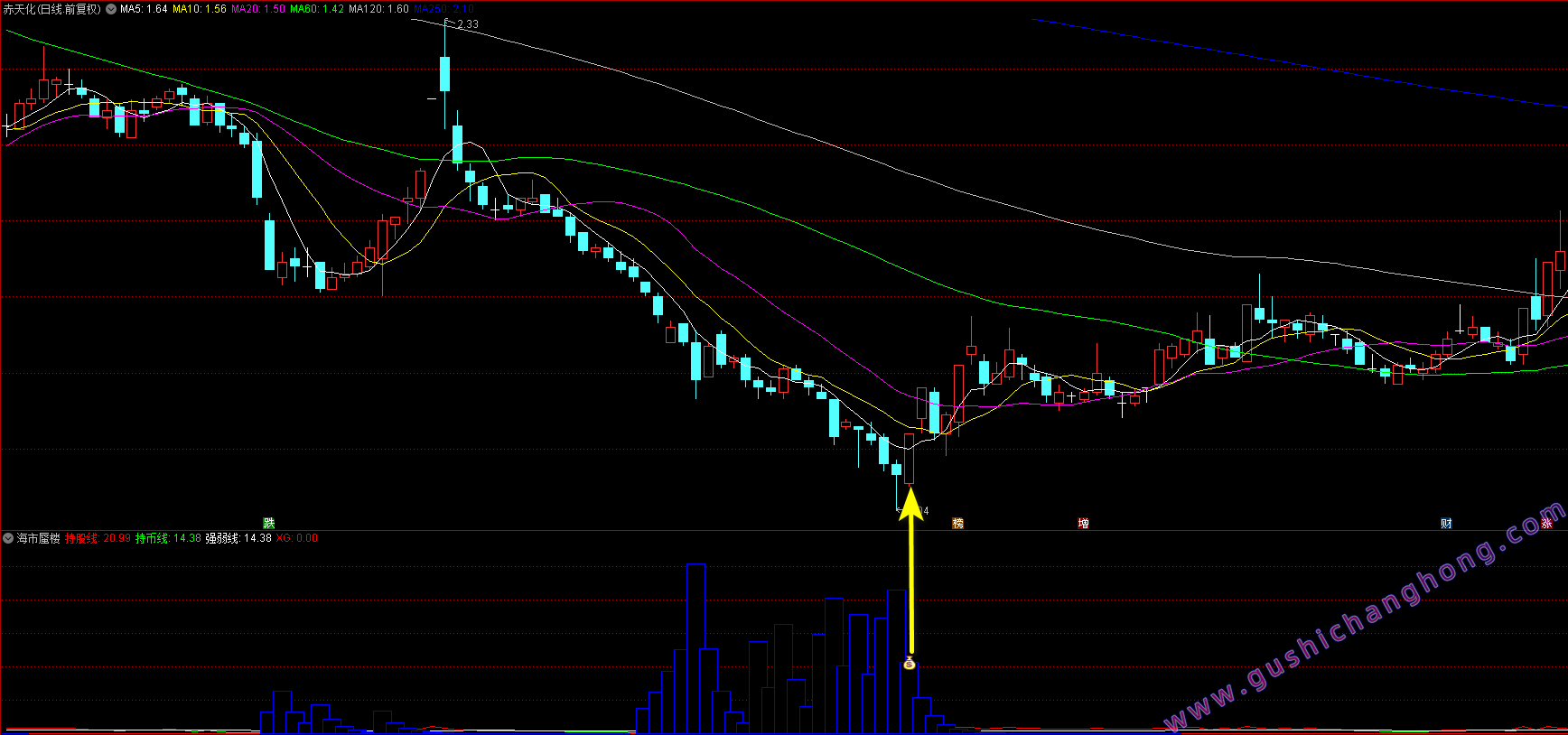Screen dimensions: 1568x735
Task: Select the green 持币线: 14.38 label
Action: pos(168,538)
